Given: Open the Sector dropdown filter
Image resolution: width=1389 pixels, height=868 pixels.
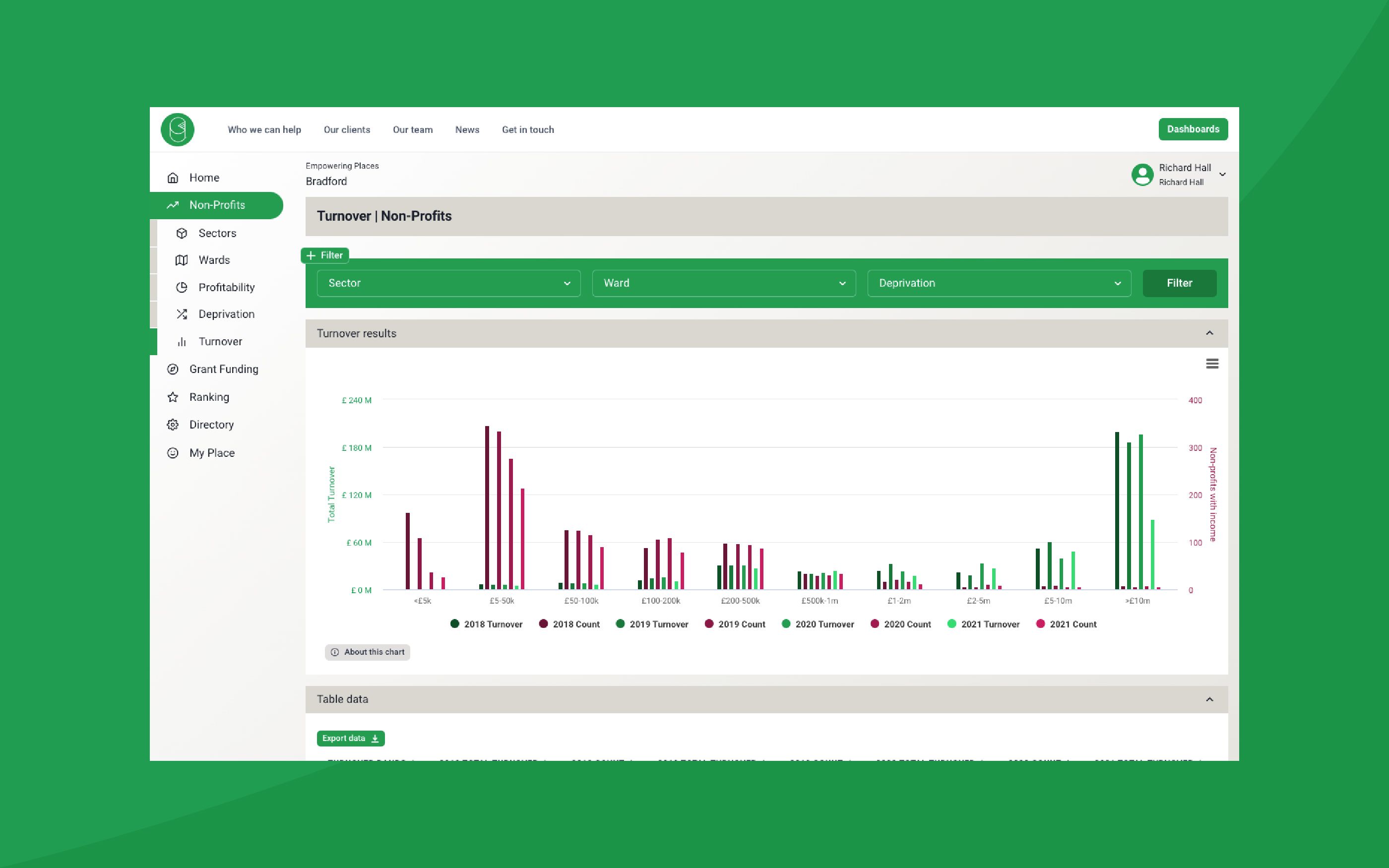Looking at the screenshot, I should [448, 284].
